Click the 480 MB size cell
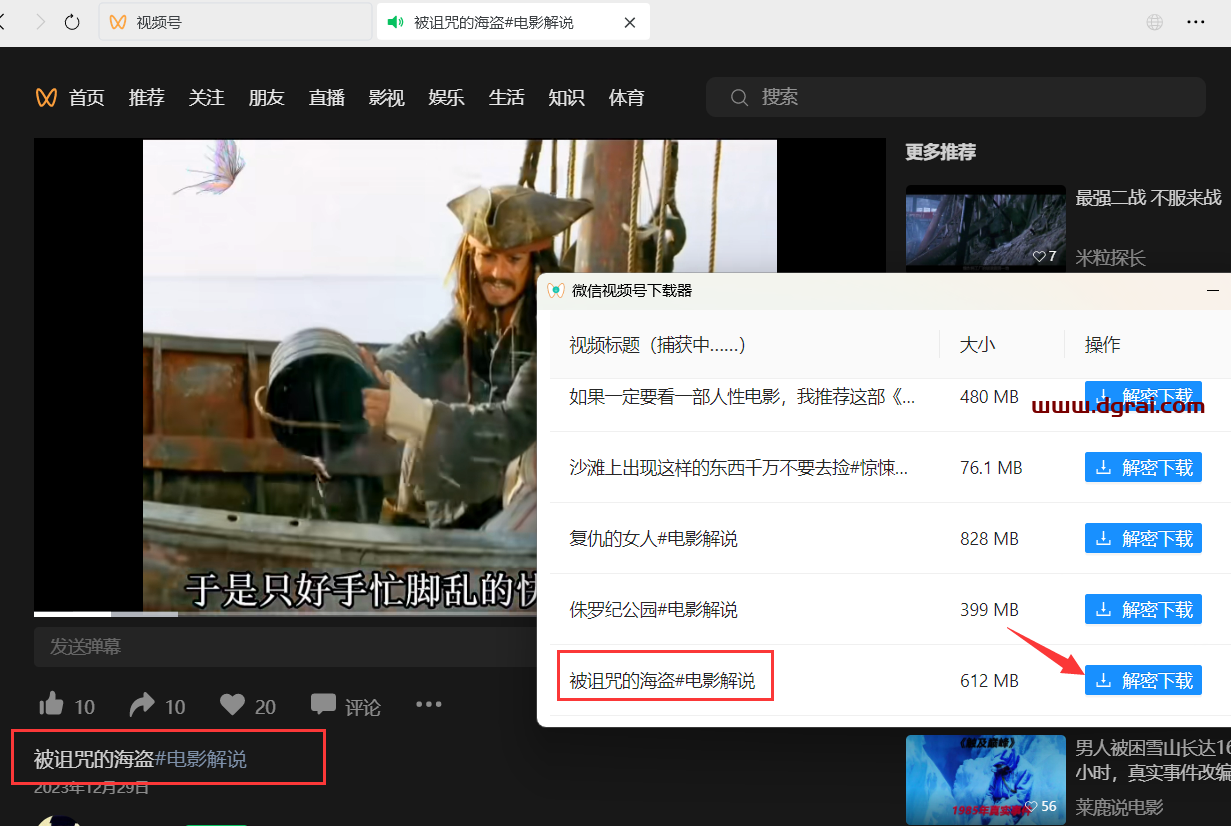1231x826 pixels. click(989, 397)
